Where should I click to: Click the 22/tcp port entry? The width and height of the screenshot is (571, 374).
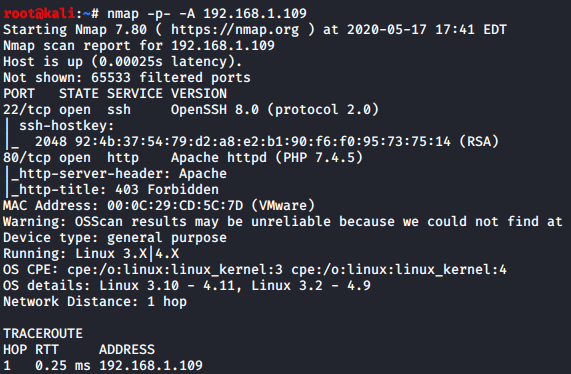click(27, 110)
